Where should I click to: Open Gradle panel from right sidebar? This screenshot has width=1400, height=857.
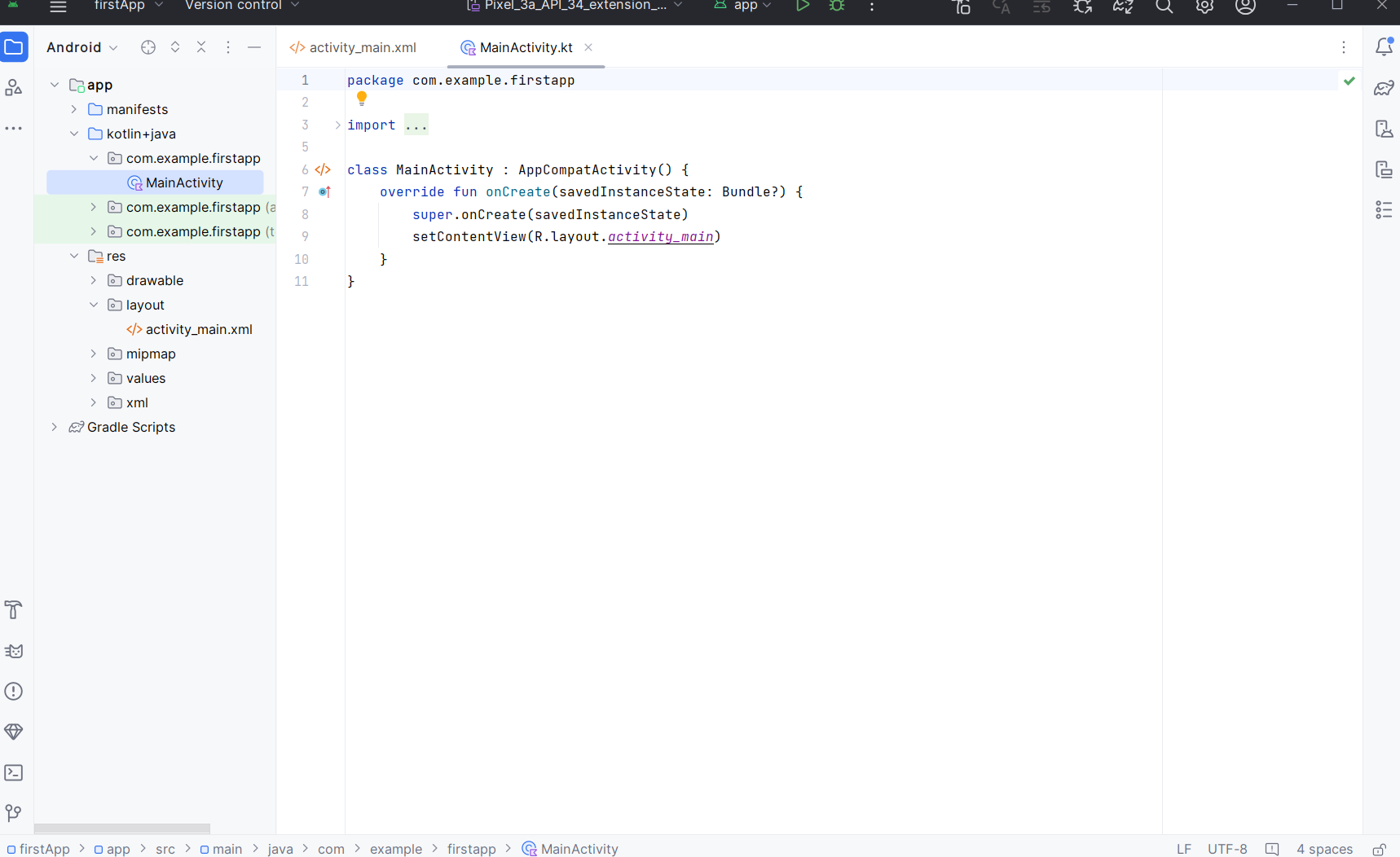1384,88
